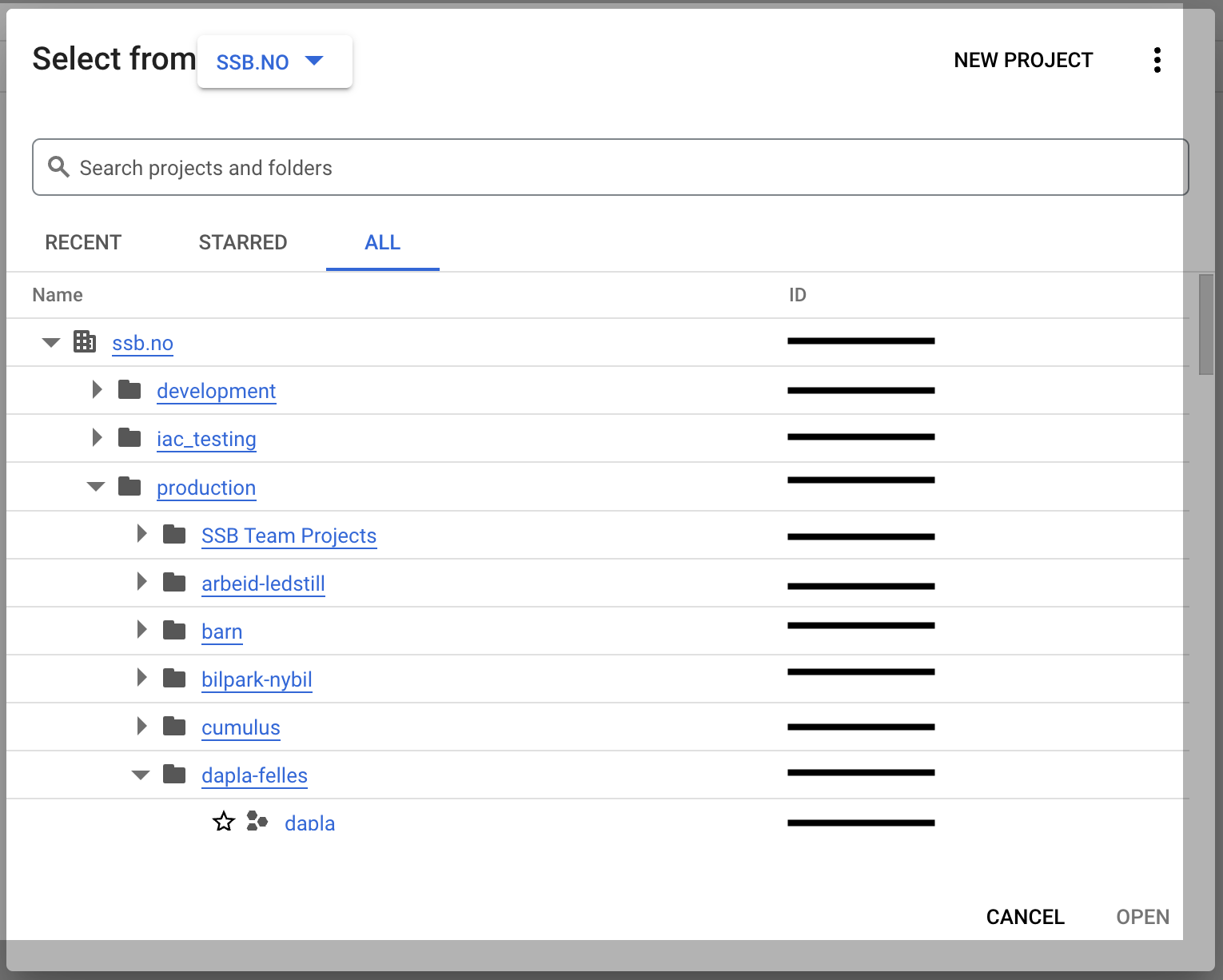
Task: Expand the arbeid-ledstill folder
Action: (142, 581)
